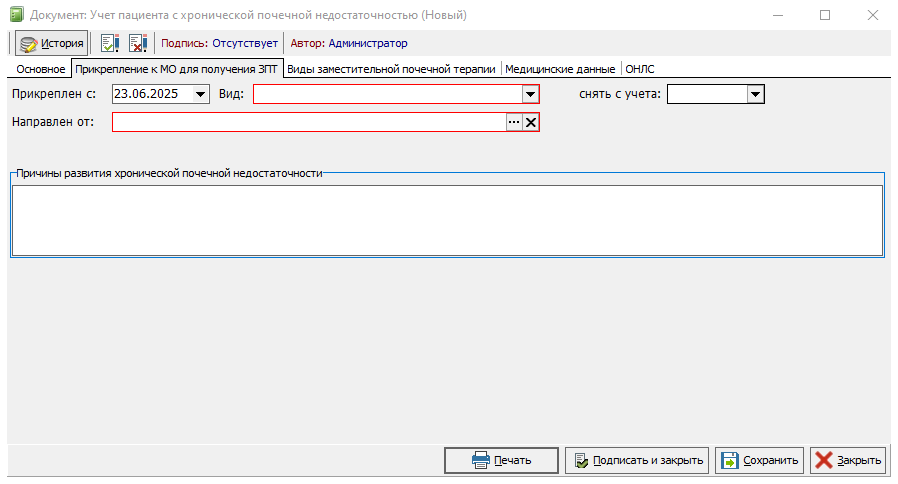This screenshot has height=484, width=898.
Task: Save document via Сохранить button
Action: tap(759, 461)
